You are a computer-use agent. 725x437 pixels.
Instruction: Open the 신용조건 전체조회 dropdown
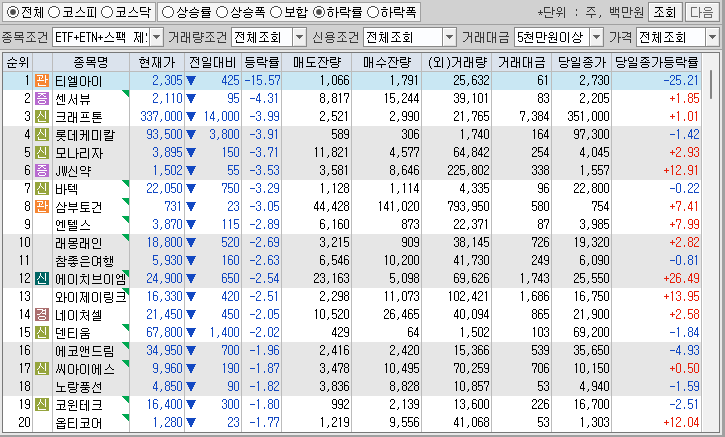449,37
